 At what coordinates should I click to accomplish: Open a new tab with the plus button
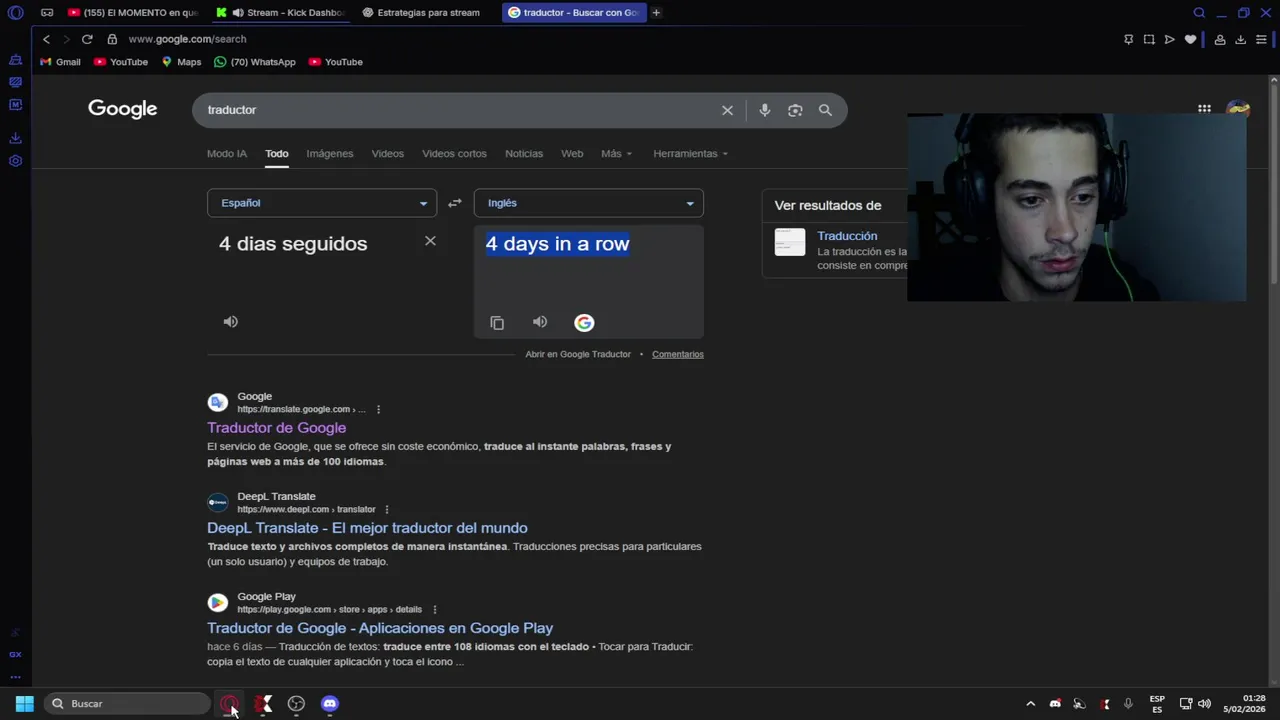click(656, 13)
